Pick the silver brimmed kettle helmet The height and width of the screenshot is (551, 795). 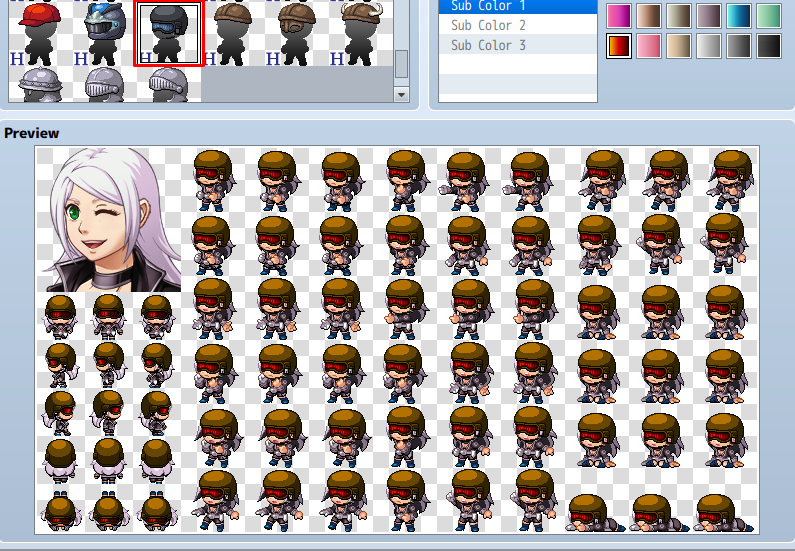coord(40,85)
